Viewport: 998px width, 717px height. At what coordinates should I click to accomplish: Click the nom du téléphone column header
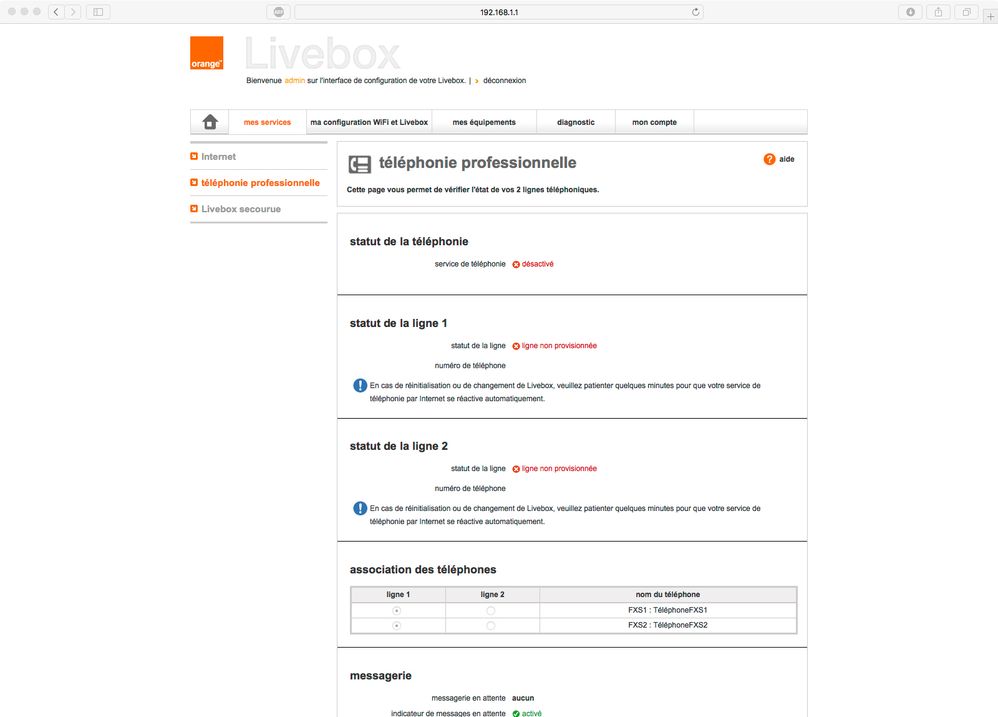pyautogui.click(x=668, y=594)
